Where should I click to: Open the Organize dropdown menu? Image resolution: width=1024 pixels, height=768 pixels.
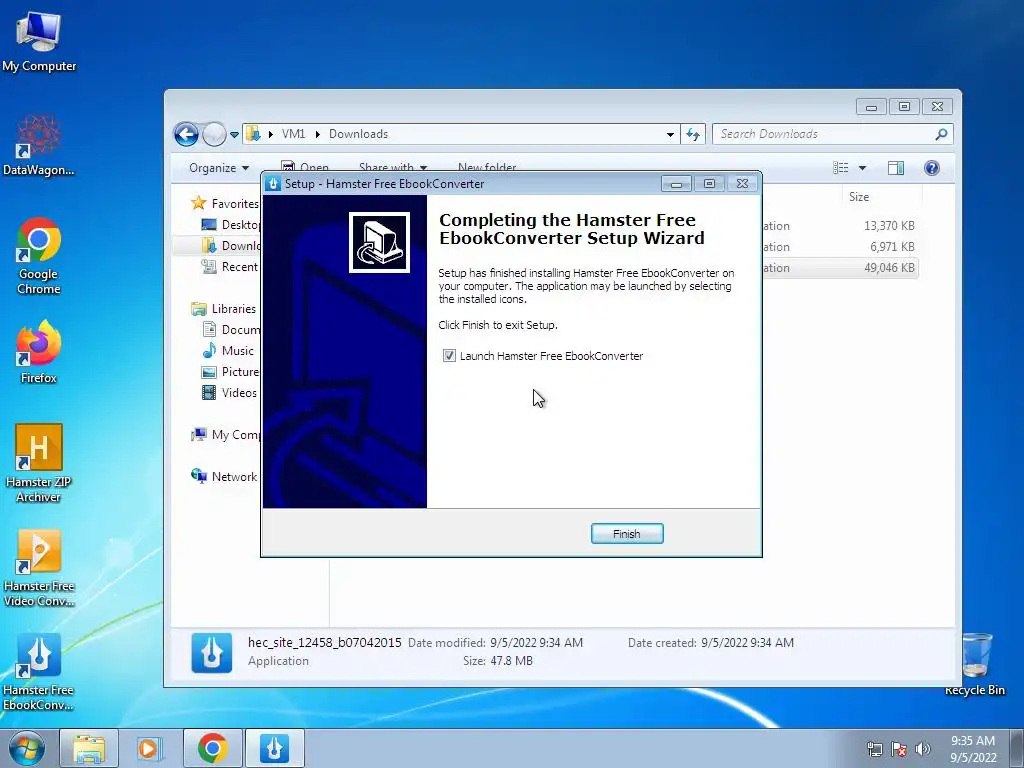[219, 168]
